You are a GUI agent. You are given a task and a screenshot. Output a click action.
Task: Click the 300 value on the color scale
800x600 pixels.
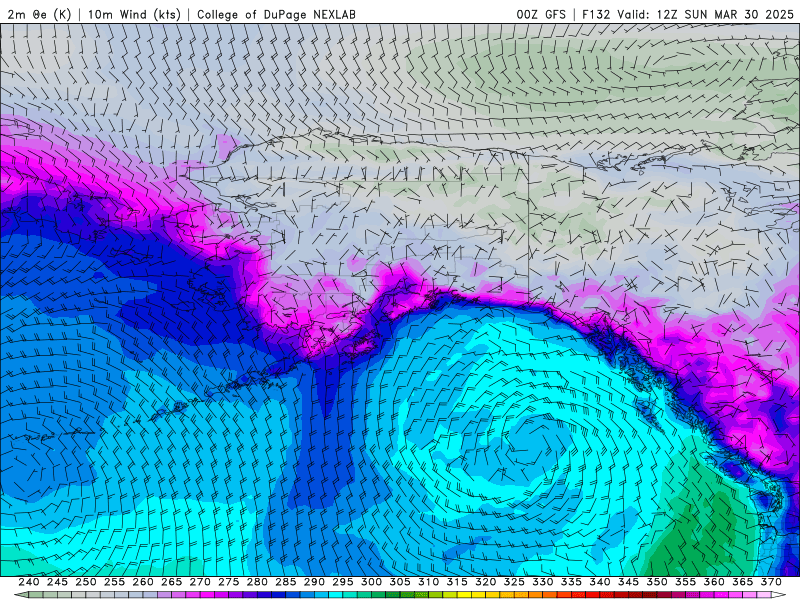[371, 582]
